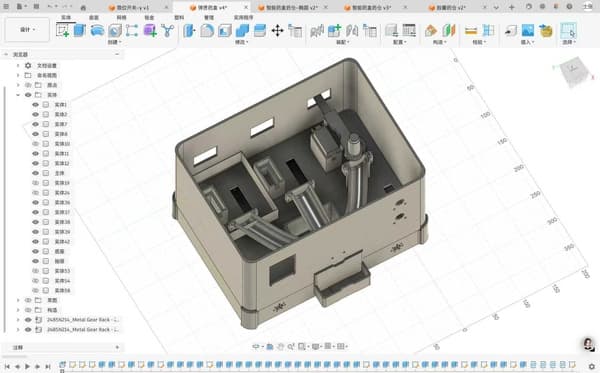Toggle visibility of body 实体7
This screenshot has width=600, height=373.
pos(36,124)
